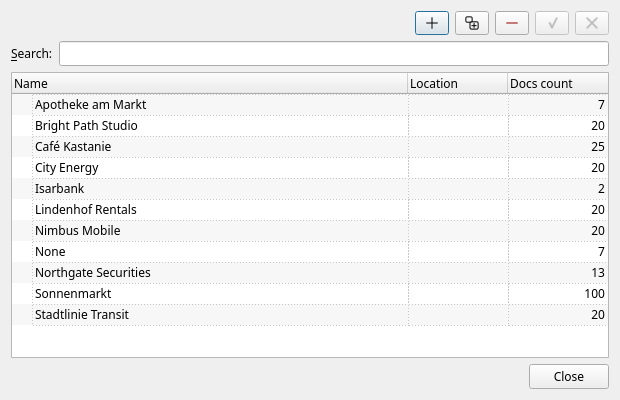Viewport: 620px width, 400px height.
Task: Click docs count 7 for Apotheke am Markt
Action: [x=601, y=105]
